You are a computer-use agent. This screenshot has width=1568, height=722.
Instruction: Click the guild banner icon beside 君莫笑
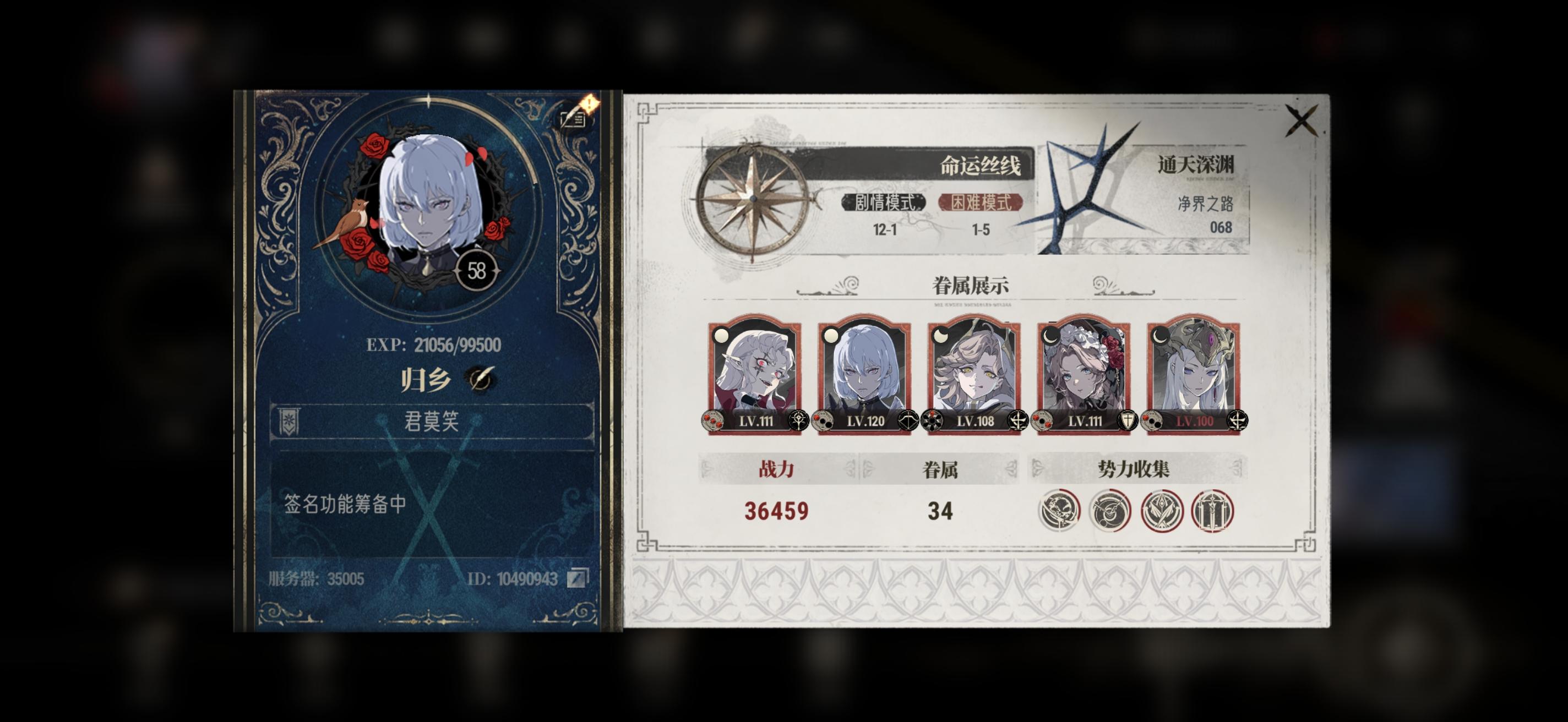[x=288, y=421]
